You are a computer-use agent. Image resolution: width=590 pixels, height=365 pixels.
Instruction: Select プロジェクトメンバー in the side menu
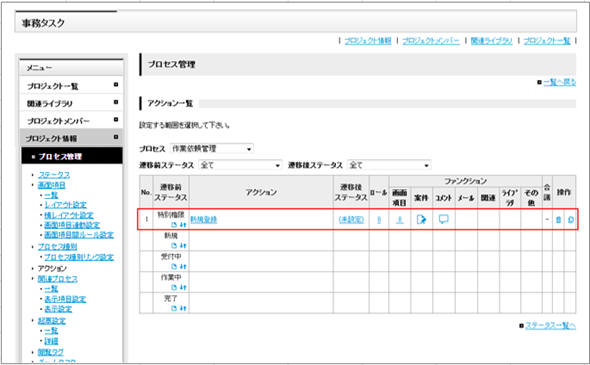(x=71, y=121)
